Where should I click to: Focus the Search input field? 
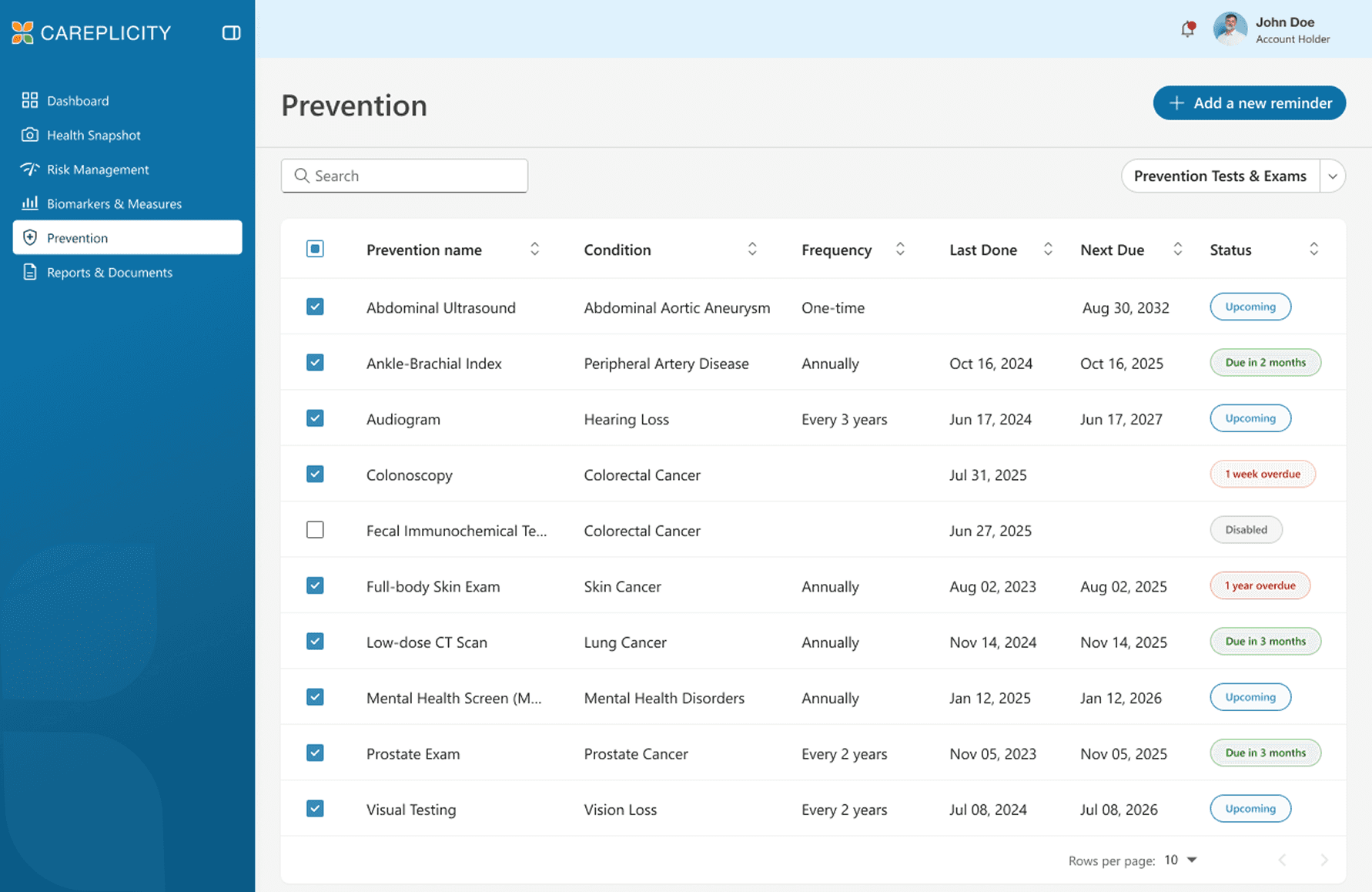point(404,176)
